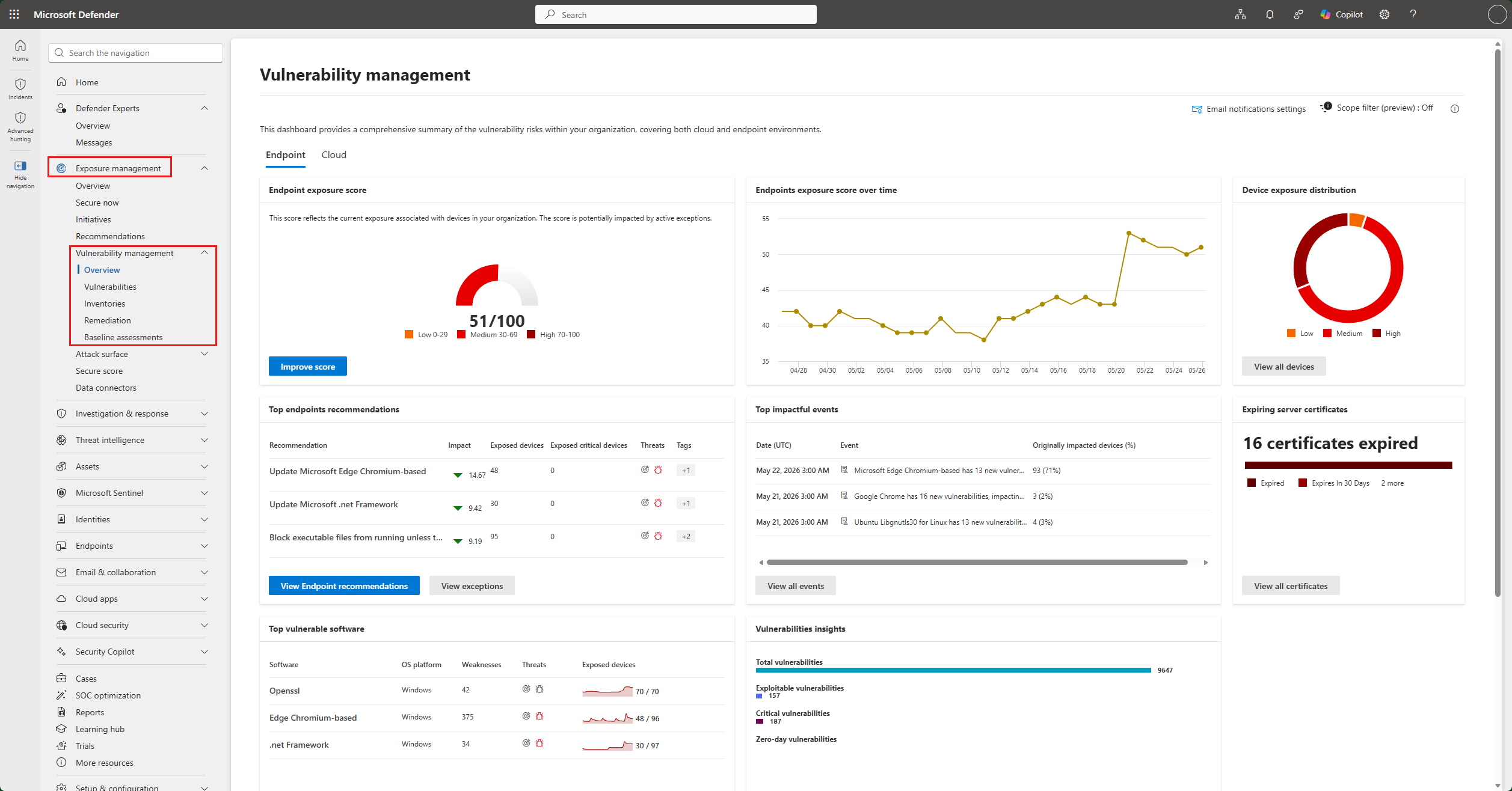Image resolution: width=1512 pixels, height=791 pixels.
Task: Switch to the Endpoint tab
Action: point(286,155)
